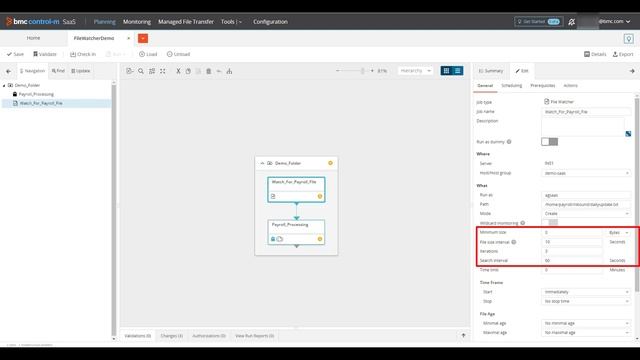This screenshot has width=640, height=360.
Task: Click the arrange layout icon in canvas toolbar
Action: coord(152,71)
